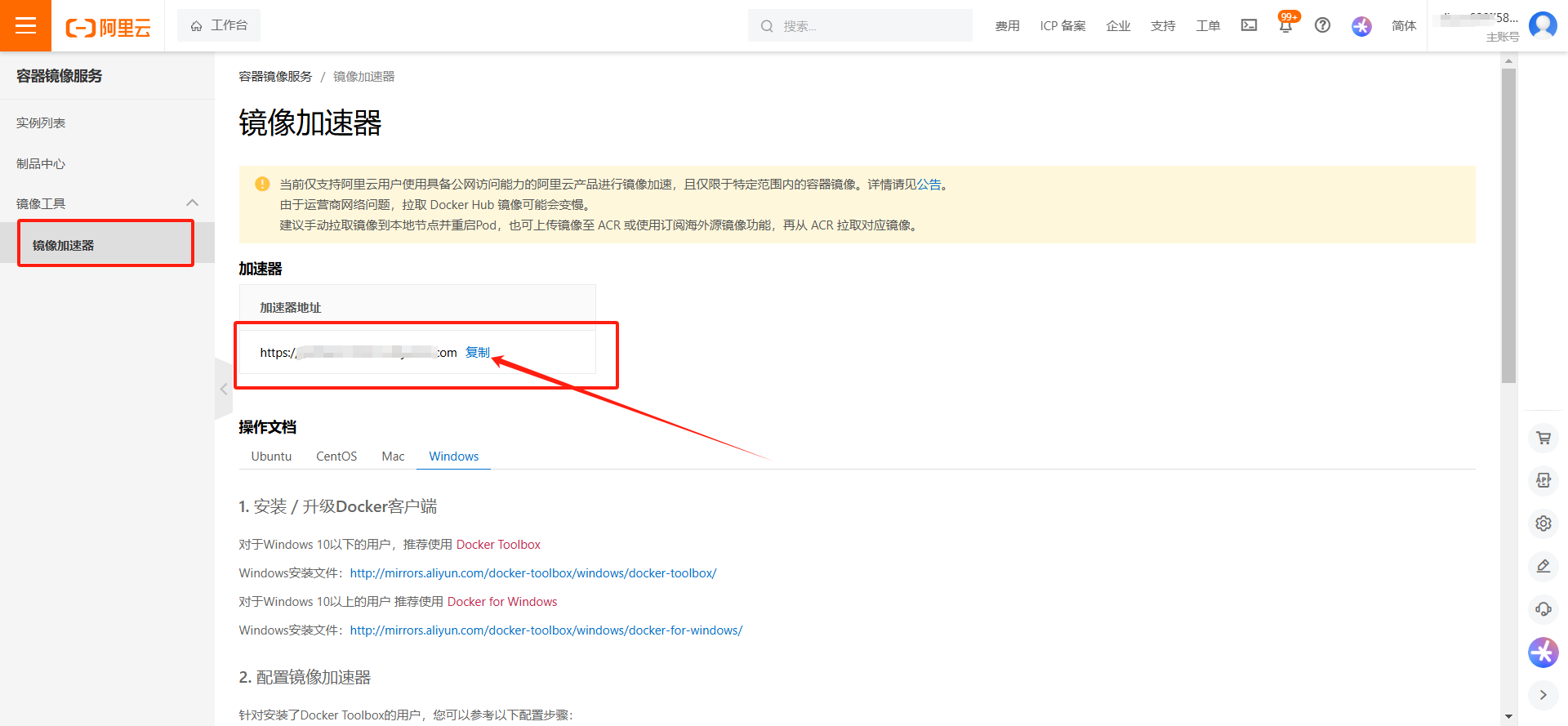Open the 工作台 workbench button
Viewport: 1568px width, 726px height.
pos(219,25)
